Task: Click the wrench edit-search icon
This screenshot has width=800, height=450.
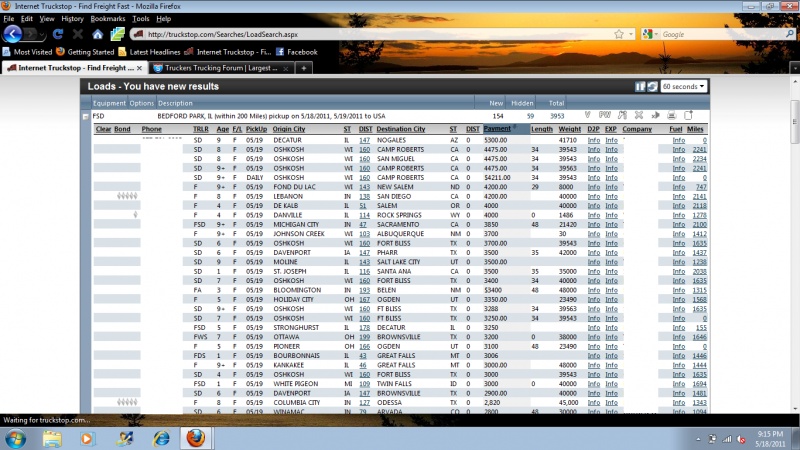Action: (x=623, y=116)
